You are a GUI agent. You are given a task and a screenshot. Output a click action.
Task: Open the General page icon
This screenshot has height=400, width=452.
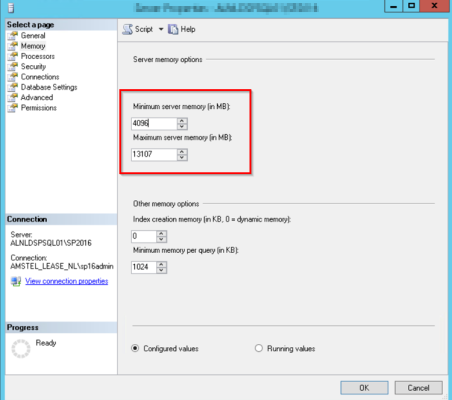click(x=13, y=36)
